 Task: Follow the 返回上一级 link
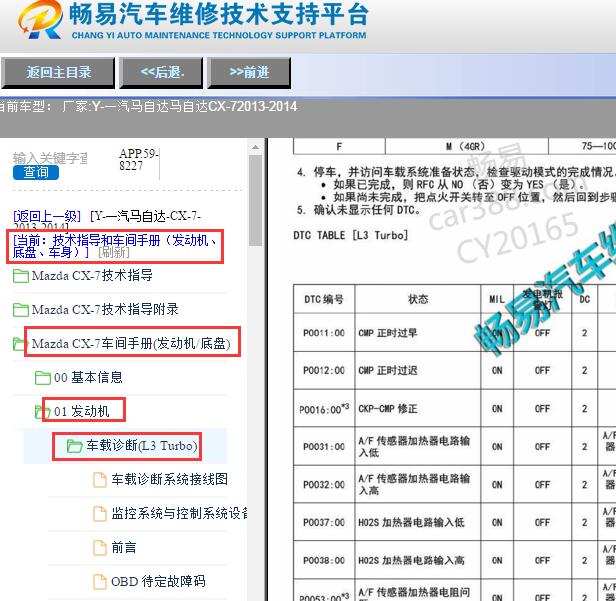[47, 216]
